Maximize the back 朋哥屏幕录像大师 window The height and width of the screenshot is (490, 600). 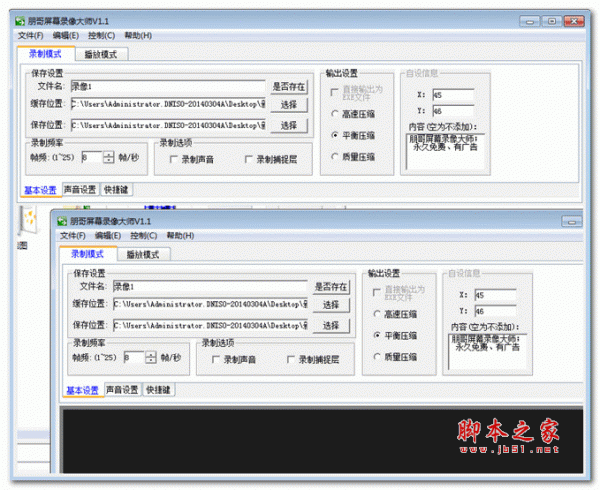pyautogui.click(x=552, y=21)
